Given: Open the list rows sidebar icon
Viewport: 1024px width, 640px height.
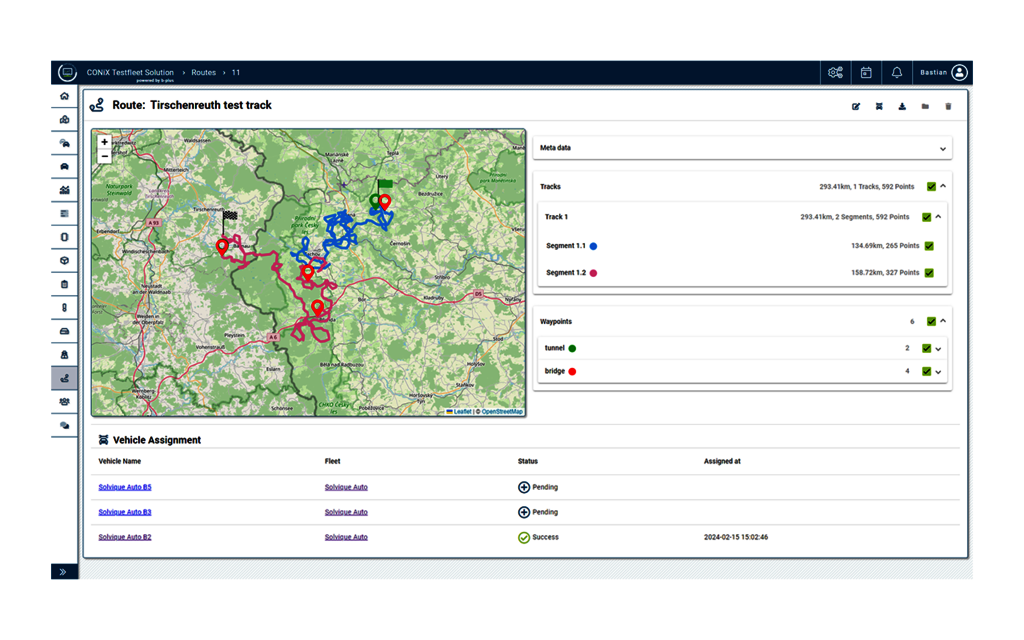Looking at the screenshot, I should pyautogui.click(x=64, y=214).
